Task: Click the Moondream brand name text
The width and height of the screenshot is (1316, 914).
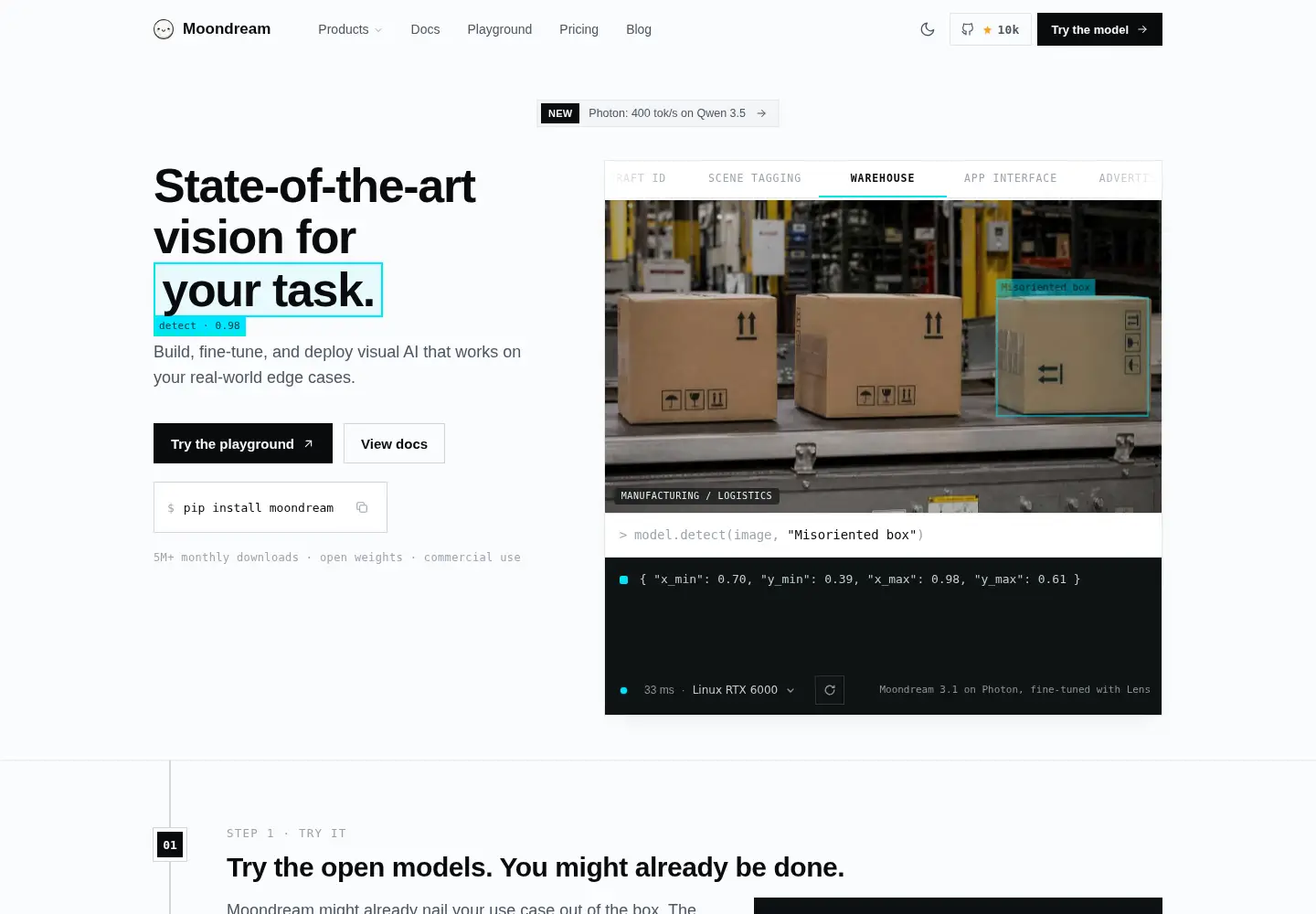Action: [227, 29]
